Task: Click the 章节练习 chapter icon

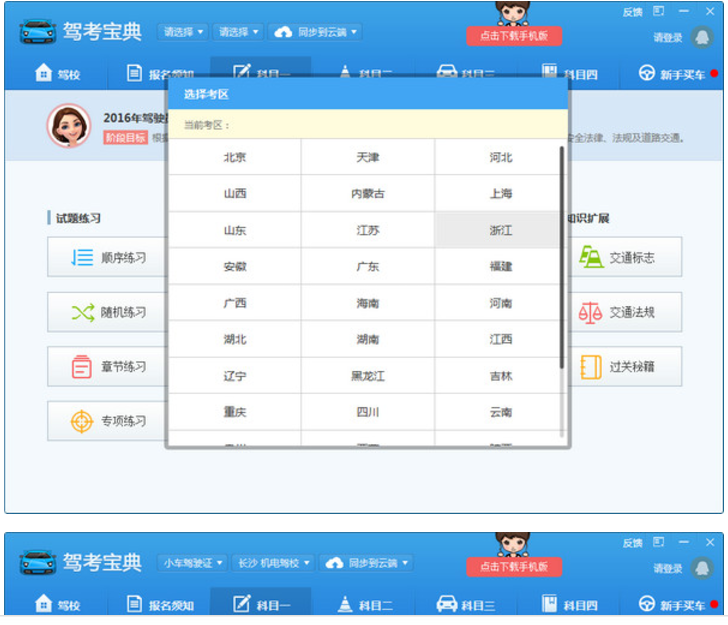Action: (82, 367)
